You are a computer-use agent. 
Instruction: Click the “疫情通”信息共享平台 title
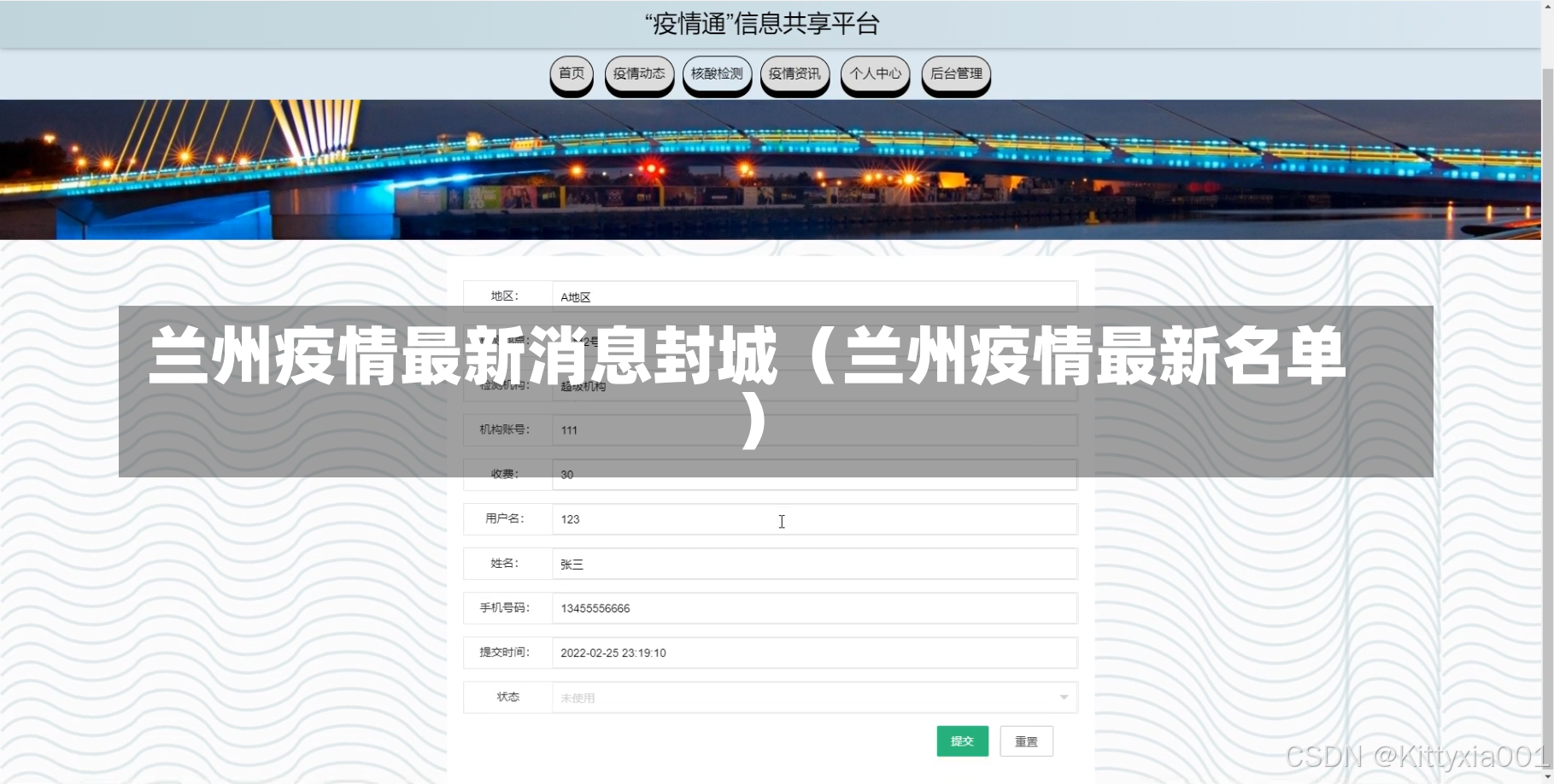pos(762,24)
